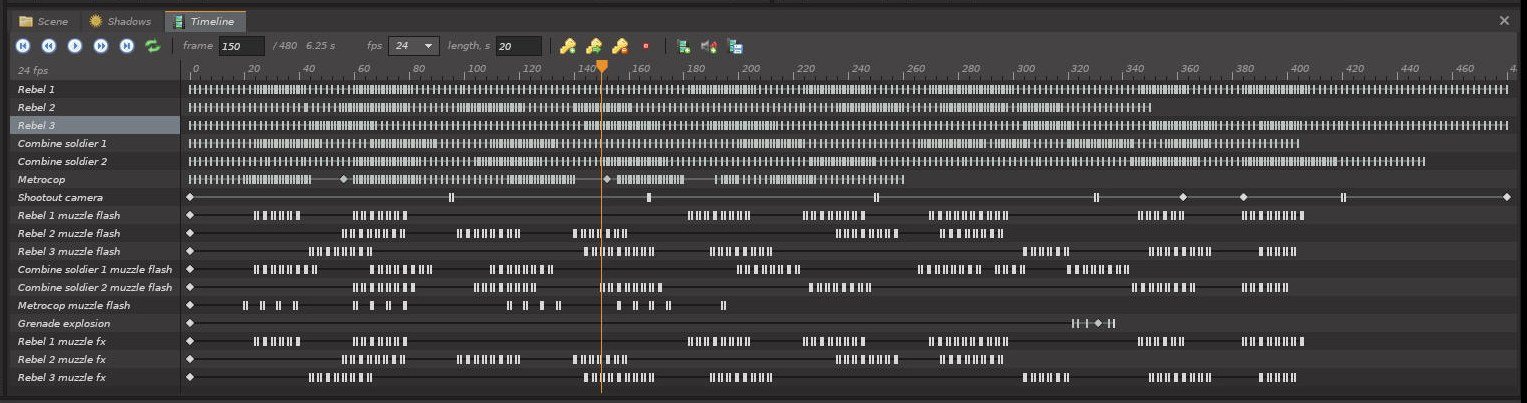The width and height of the screenshot is (1527, 403).
Task: Select Rebel 3 muzzle flash track
Action: (x=95, y=252)
